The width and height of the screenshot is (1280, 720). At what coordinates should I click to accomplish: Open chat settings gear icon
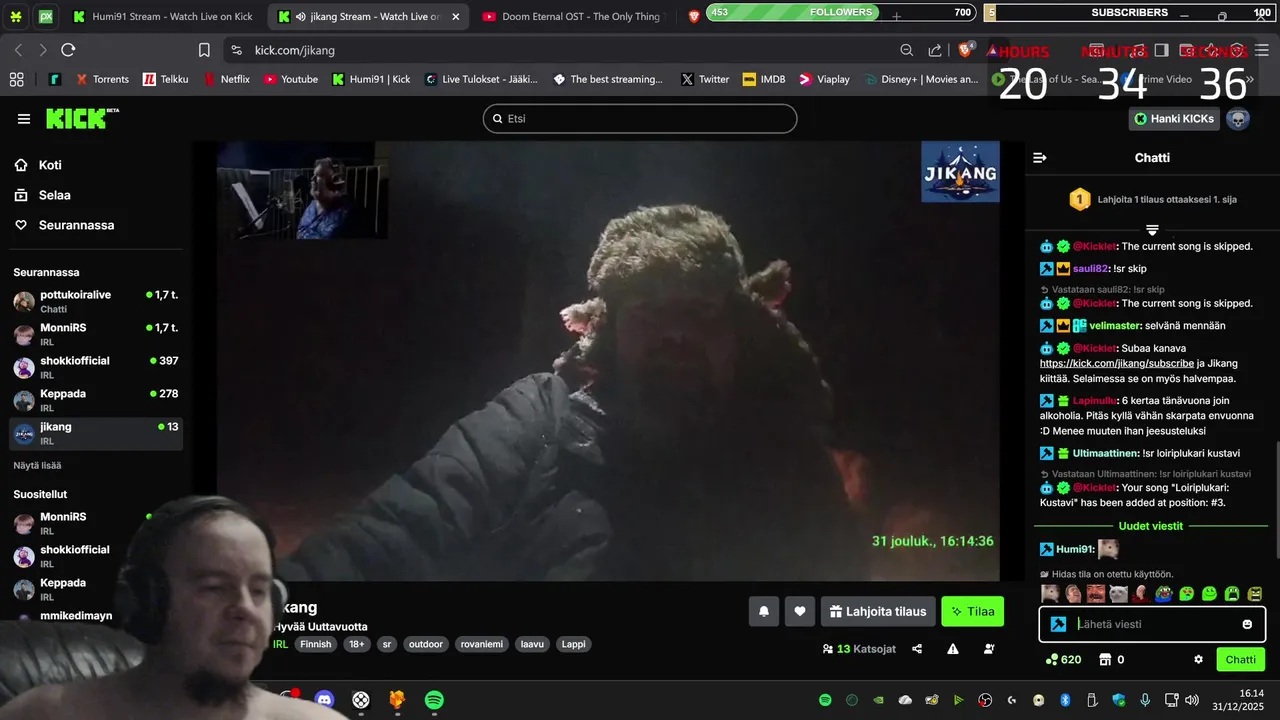1198,659
